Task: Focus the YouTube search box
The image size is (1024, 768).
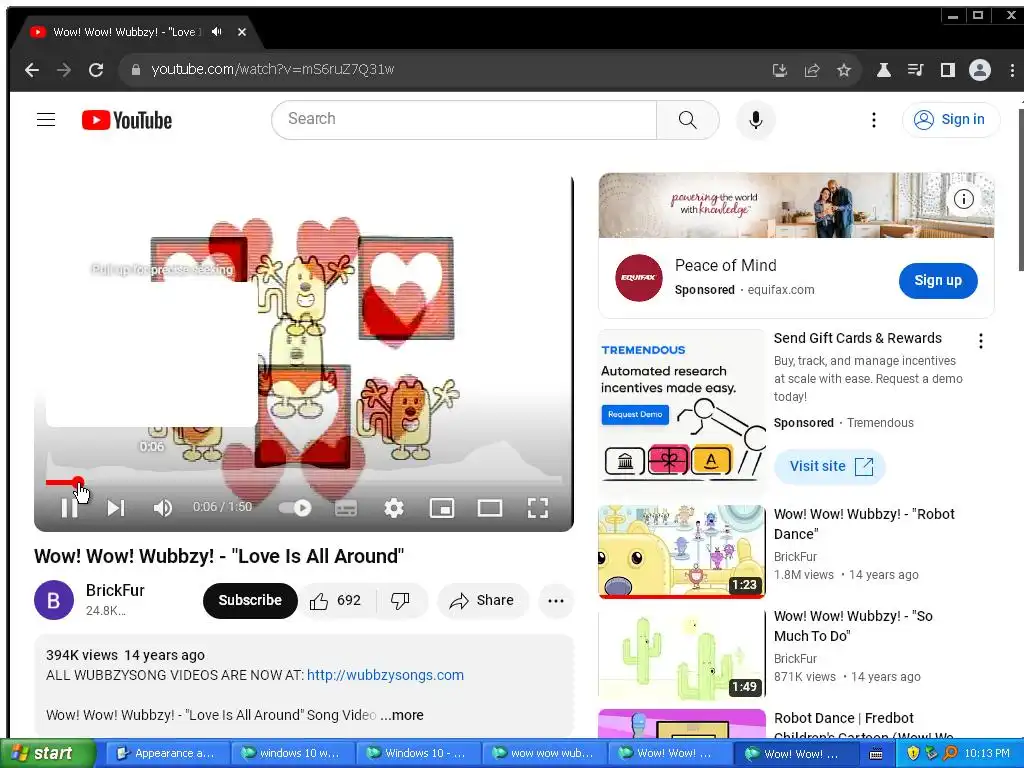Action: tap(464, 120)
